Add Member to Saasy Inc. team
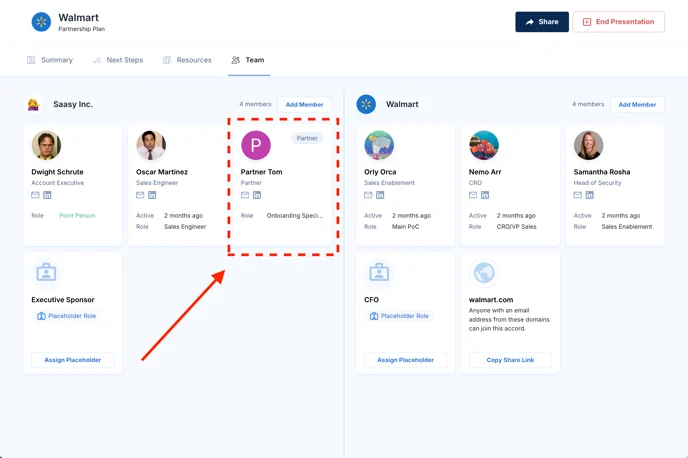 (304, 104)
